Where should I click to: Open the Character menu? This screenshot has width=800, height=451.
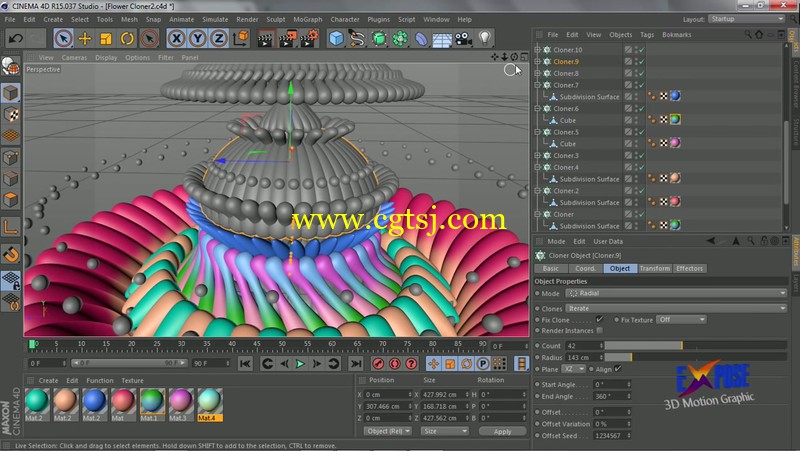point(345,19)
